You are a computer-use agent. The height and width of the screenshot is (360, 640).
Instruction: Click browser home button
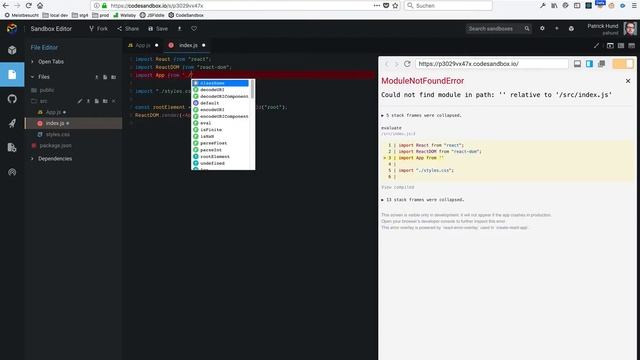pyautogui.click(x=40, y=6)
